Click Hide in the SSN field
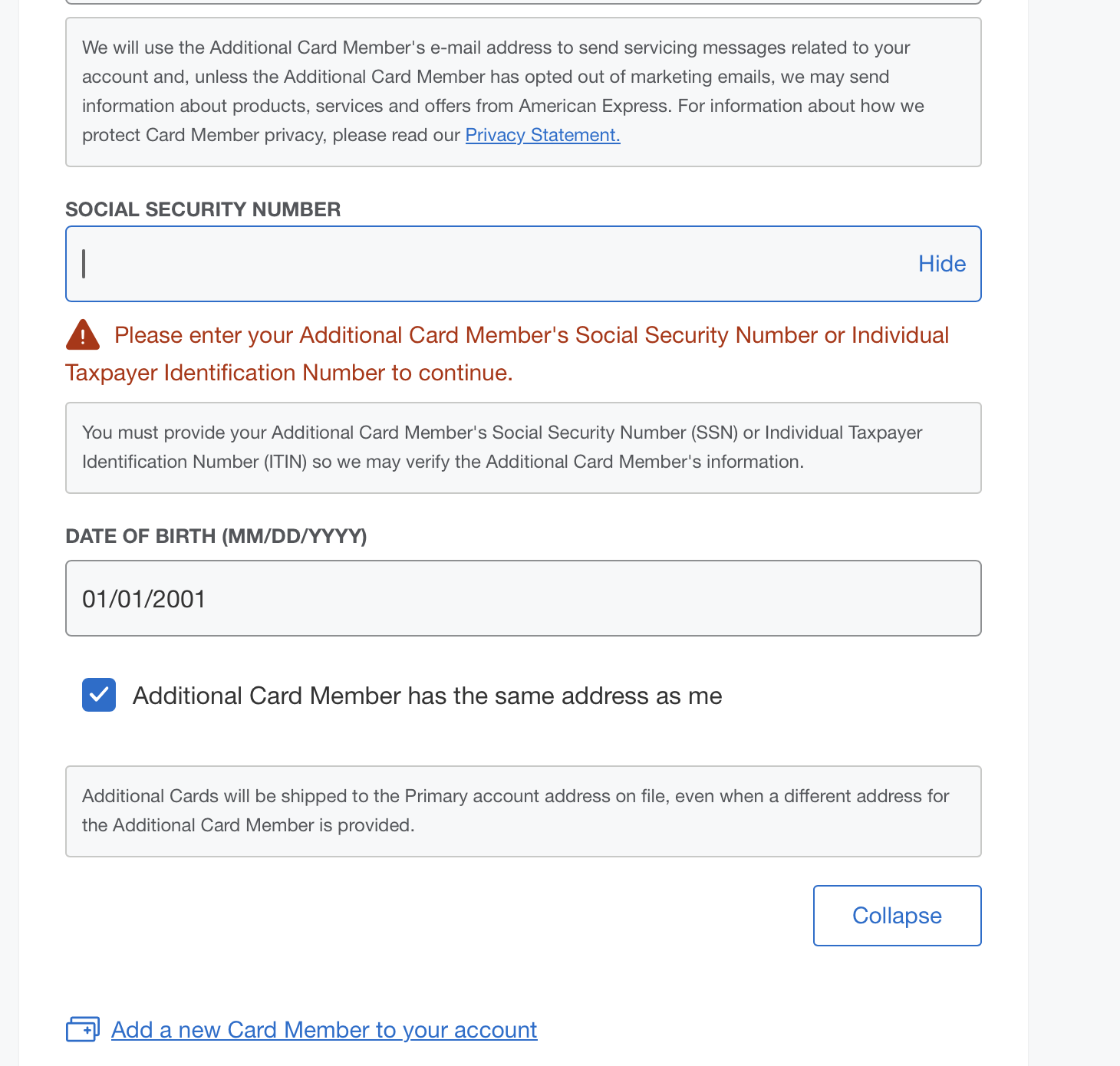The width and height of the screenshot is (1120, 1066). pyautogui.click(x=941, y=264)
